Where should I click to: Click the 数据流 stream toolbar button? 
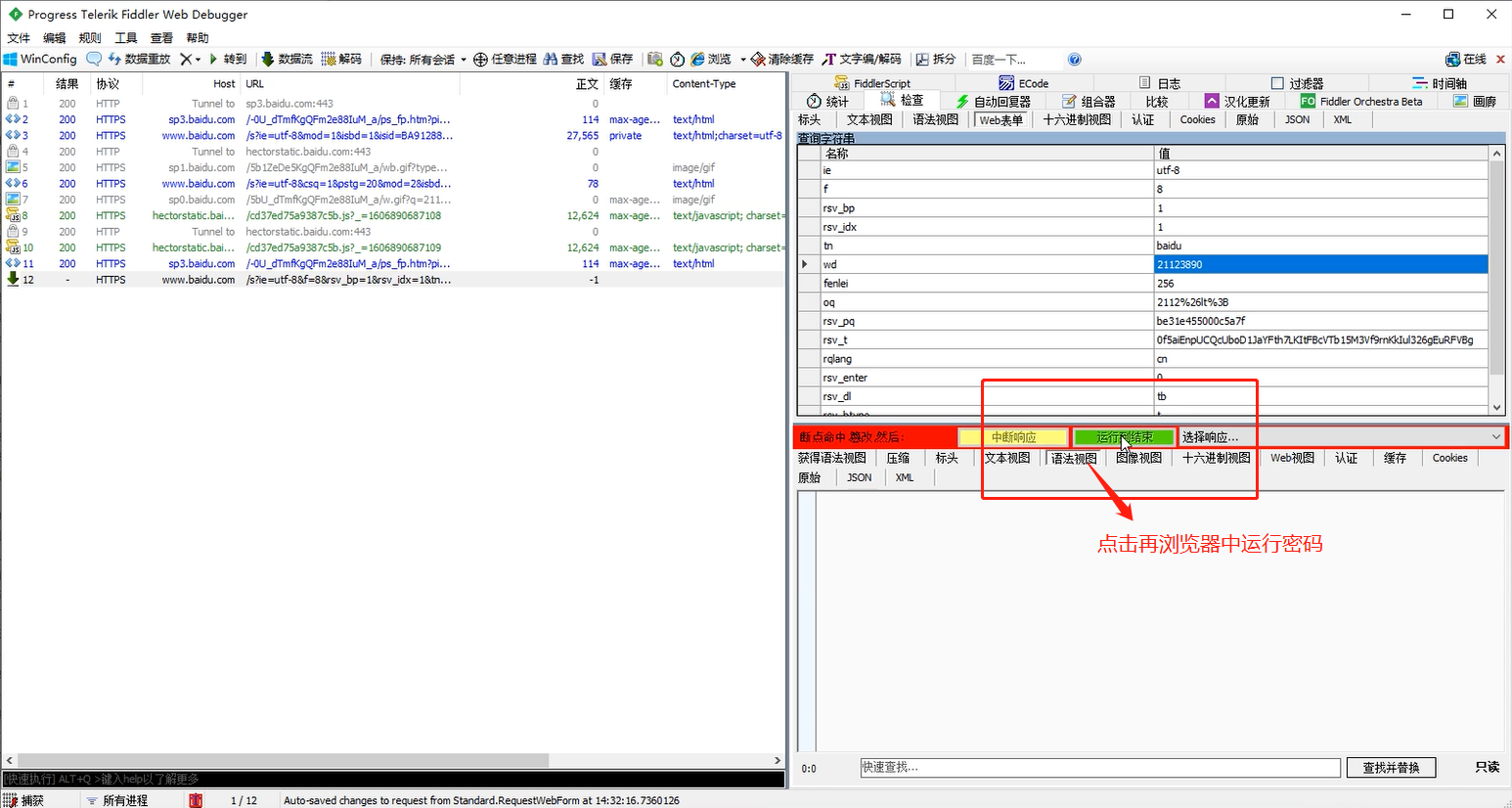tap(287, 59)
